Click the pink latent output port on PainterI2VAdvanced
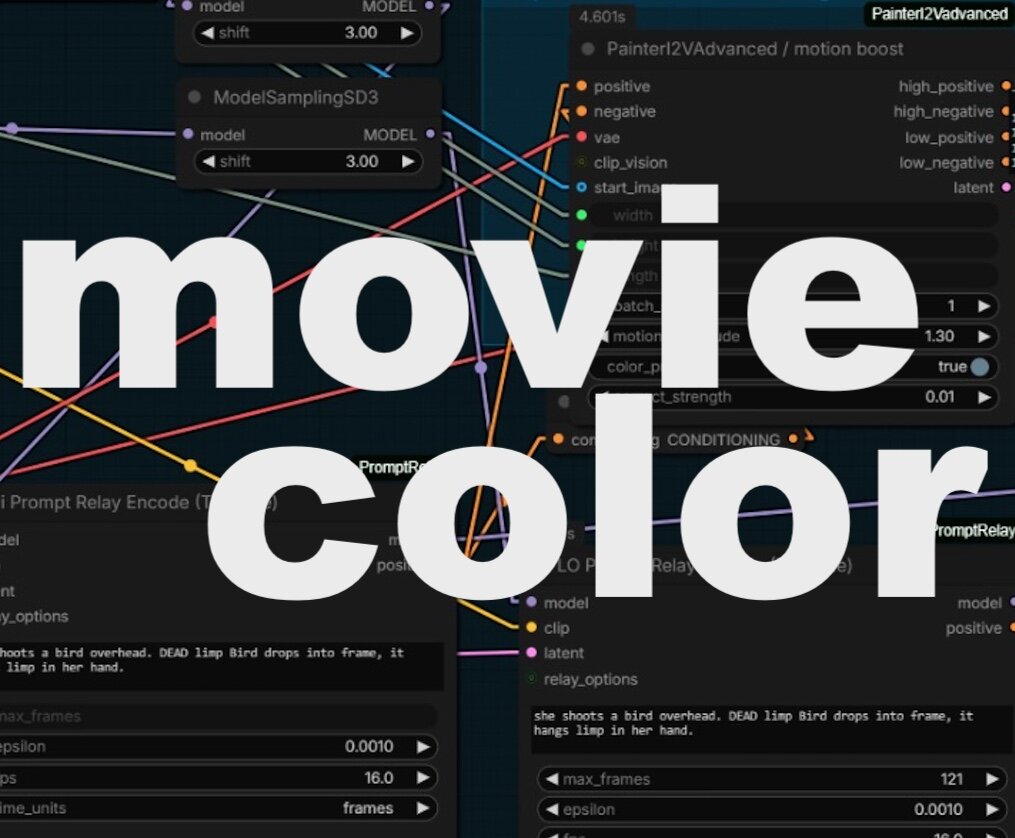This screenshot has width=1015, height=838. tap(1006, 188)
